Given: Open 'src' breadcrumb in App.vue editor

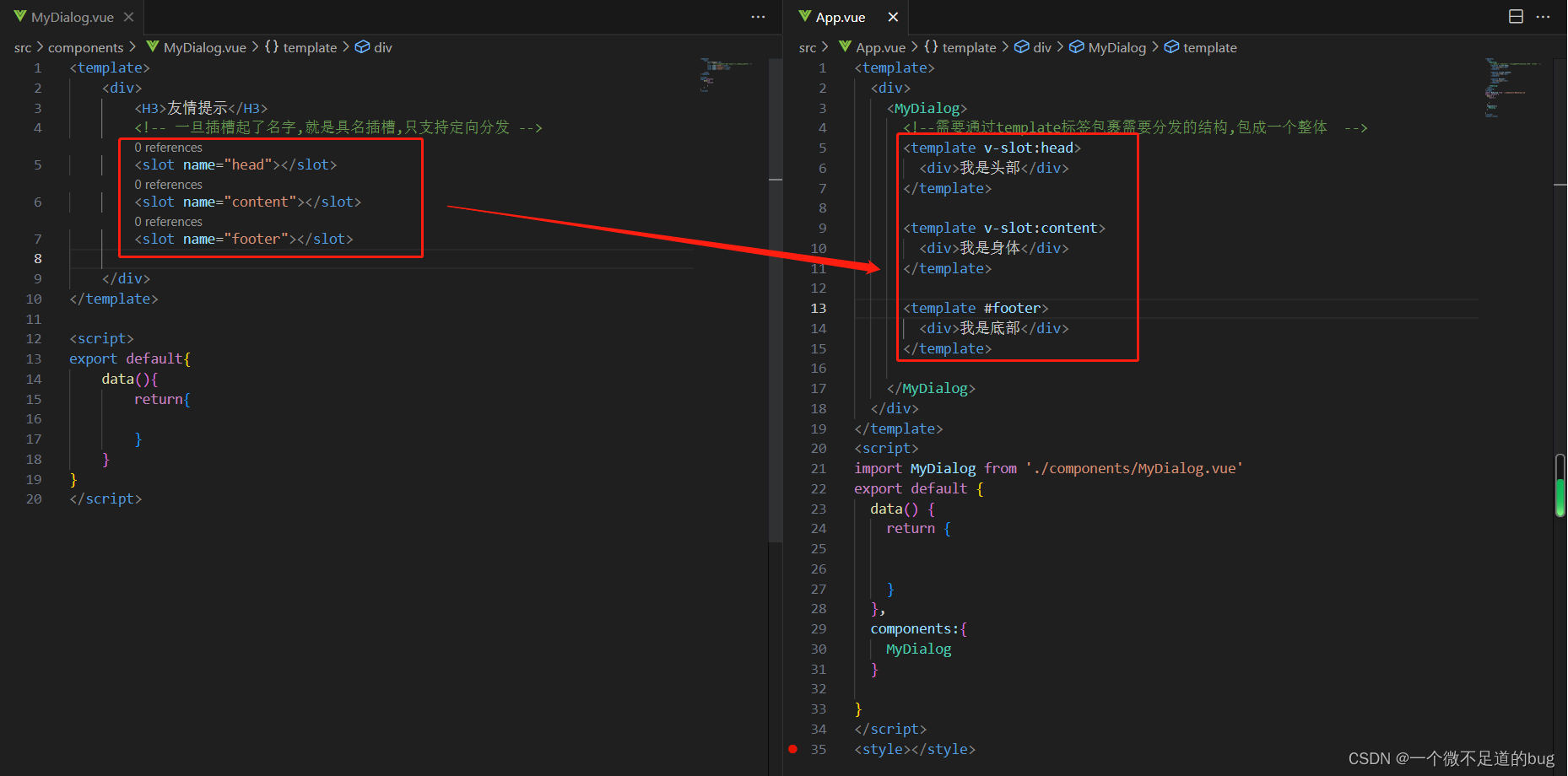Looking at the screenshot, I should click(808, 48).
